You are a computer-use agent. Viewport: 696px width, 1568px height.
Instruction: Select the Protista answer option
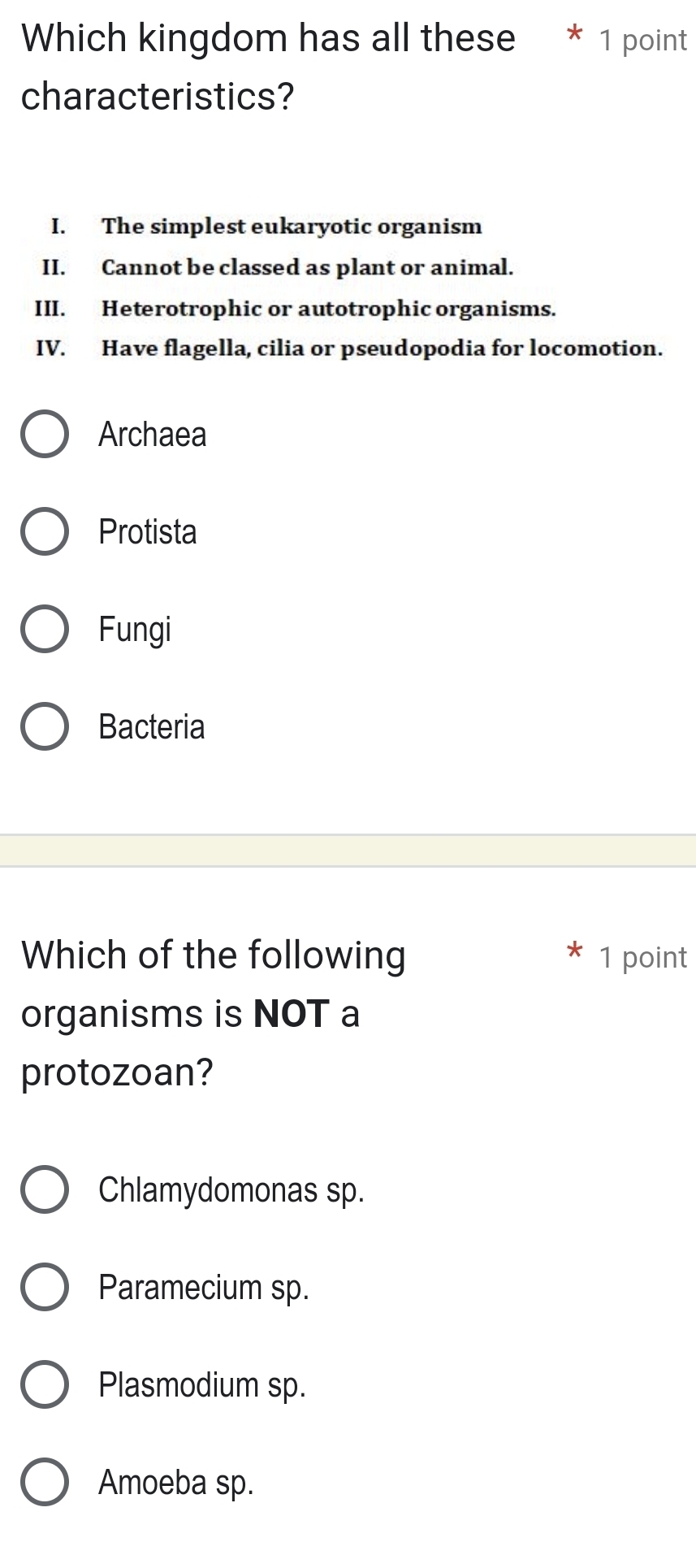(44, 532)
